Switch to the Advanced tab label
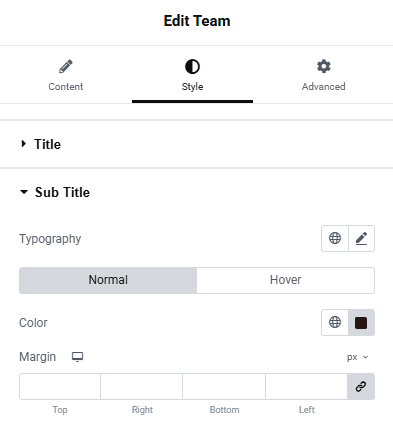 pos(324,87)
